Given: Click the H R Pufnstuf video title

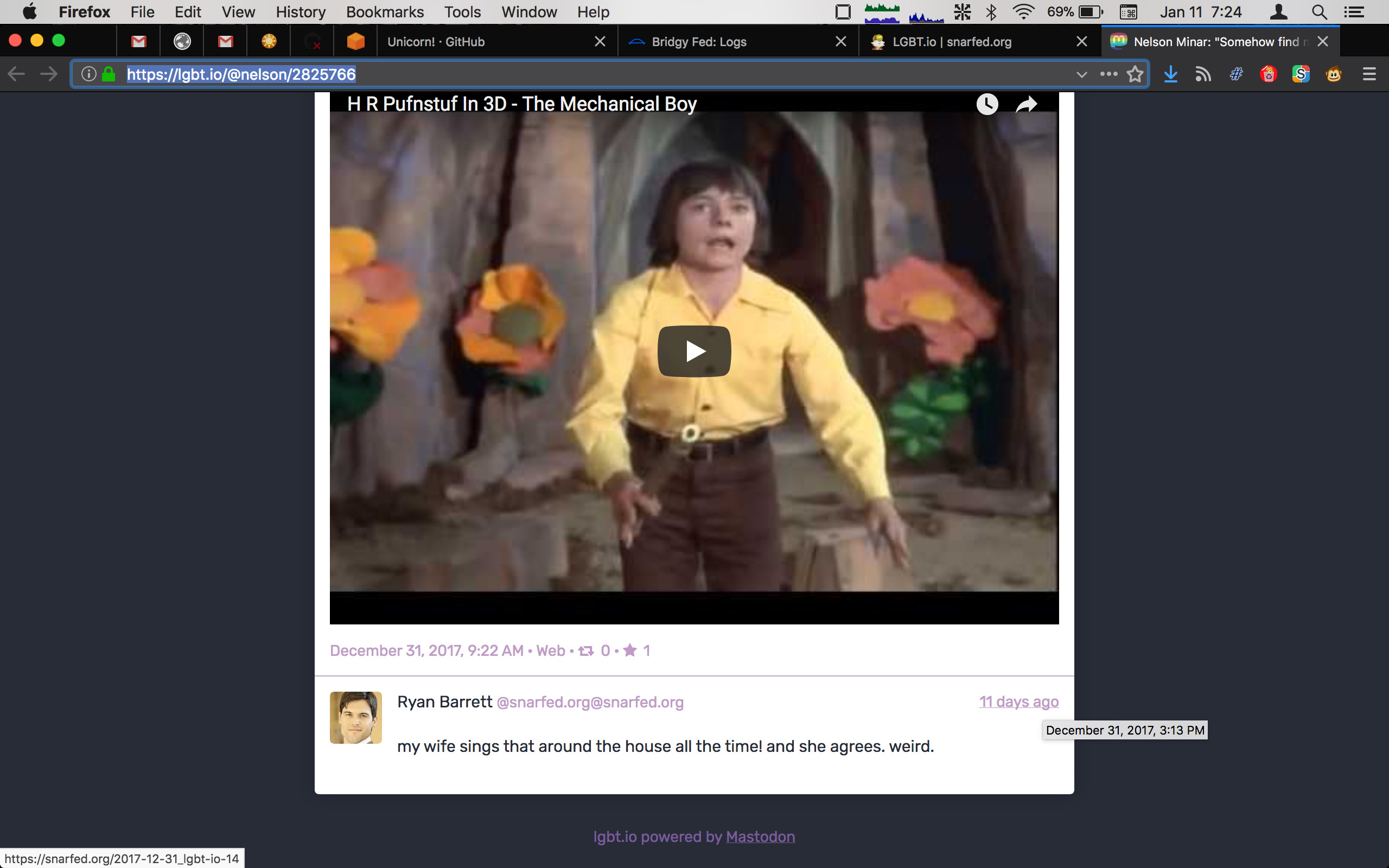Looking at the screenshot, I should coord(522,104).
